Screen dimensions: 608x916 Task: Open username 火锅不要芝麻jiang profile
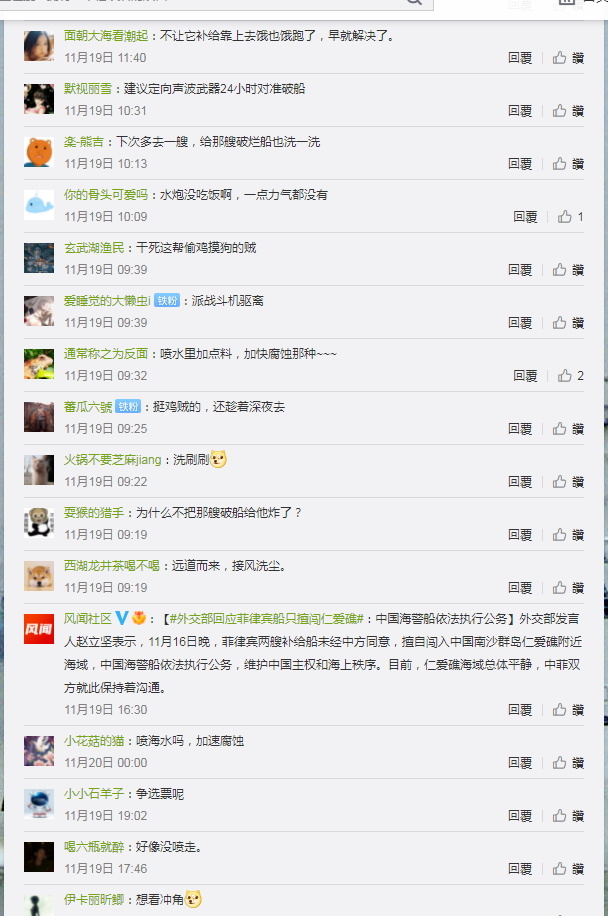point(112,460)
